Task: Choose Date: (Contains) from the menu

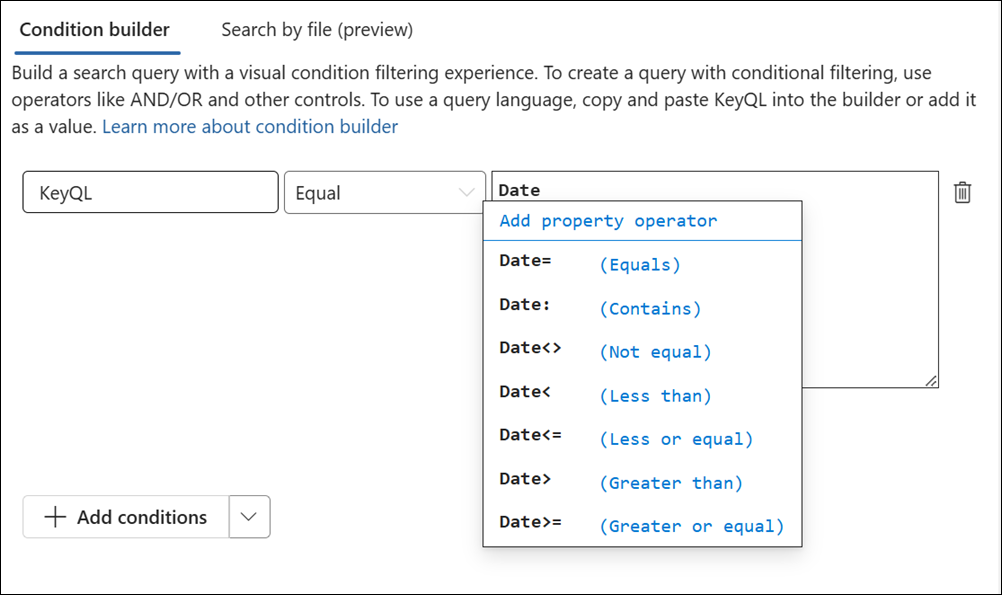Action: 600,308
